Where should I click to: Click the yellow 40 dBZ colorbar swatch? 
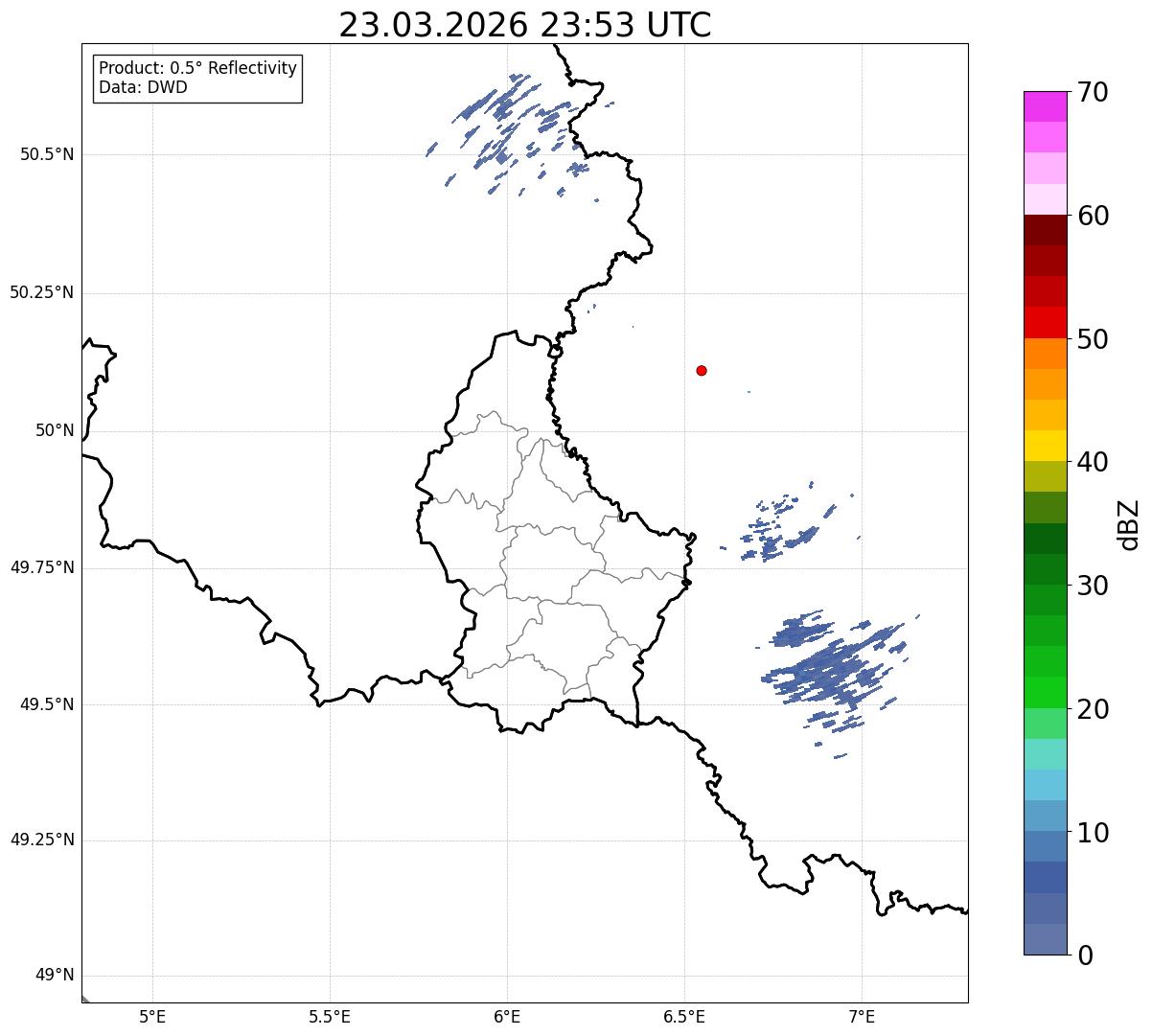tap(1045, 446)
